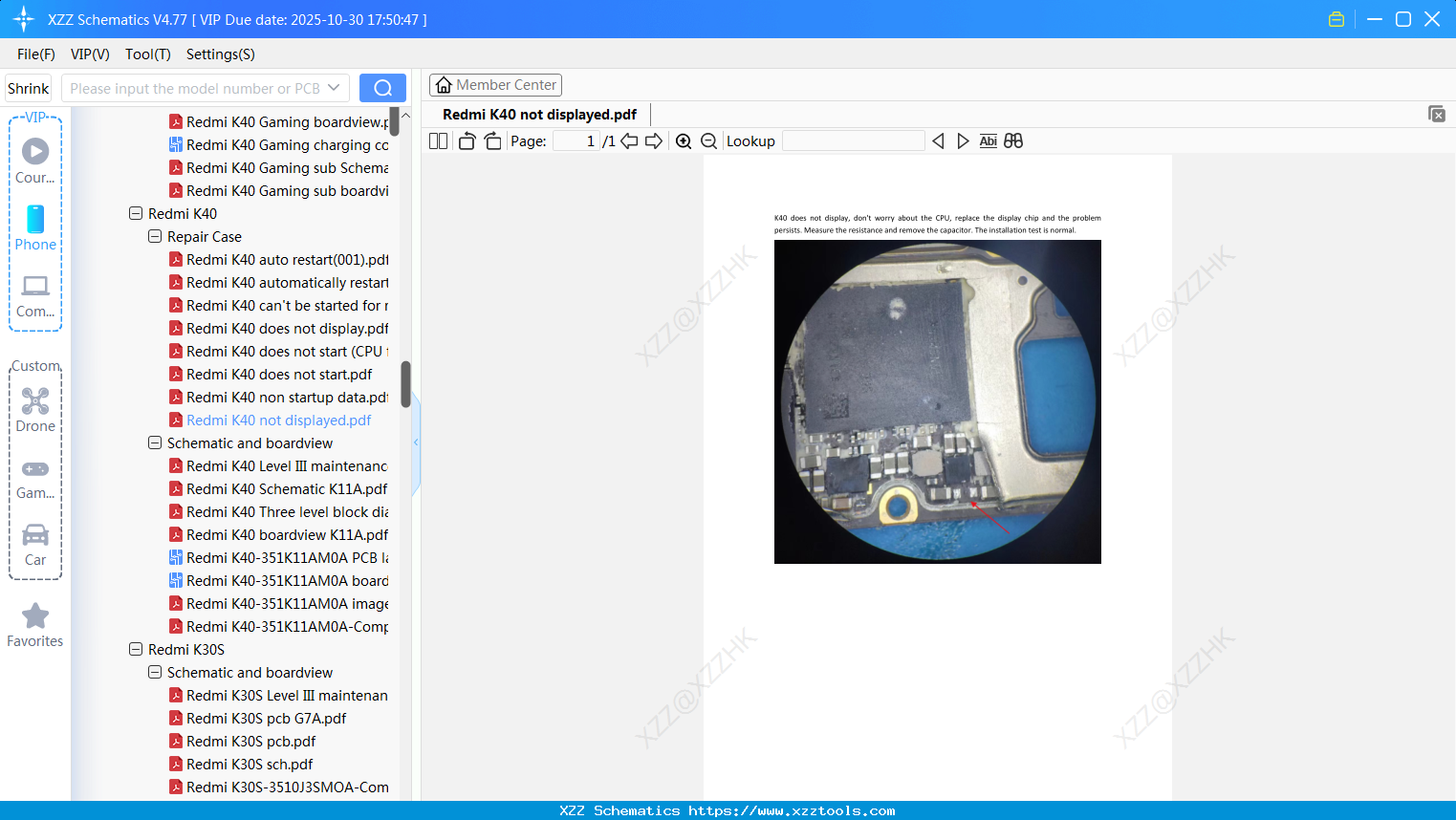Open the Member Center

[495, 85]
